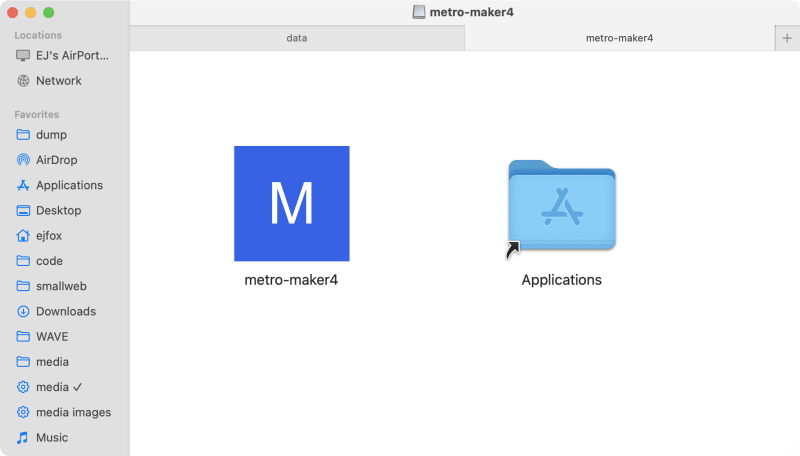Screen dimensions: 800x456
Task: Add a new Finder tab with plus
Action: (x=787, y=38)
